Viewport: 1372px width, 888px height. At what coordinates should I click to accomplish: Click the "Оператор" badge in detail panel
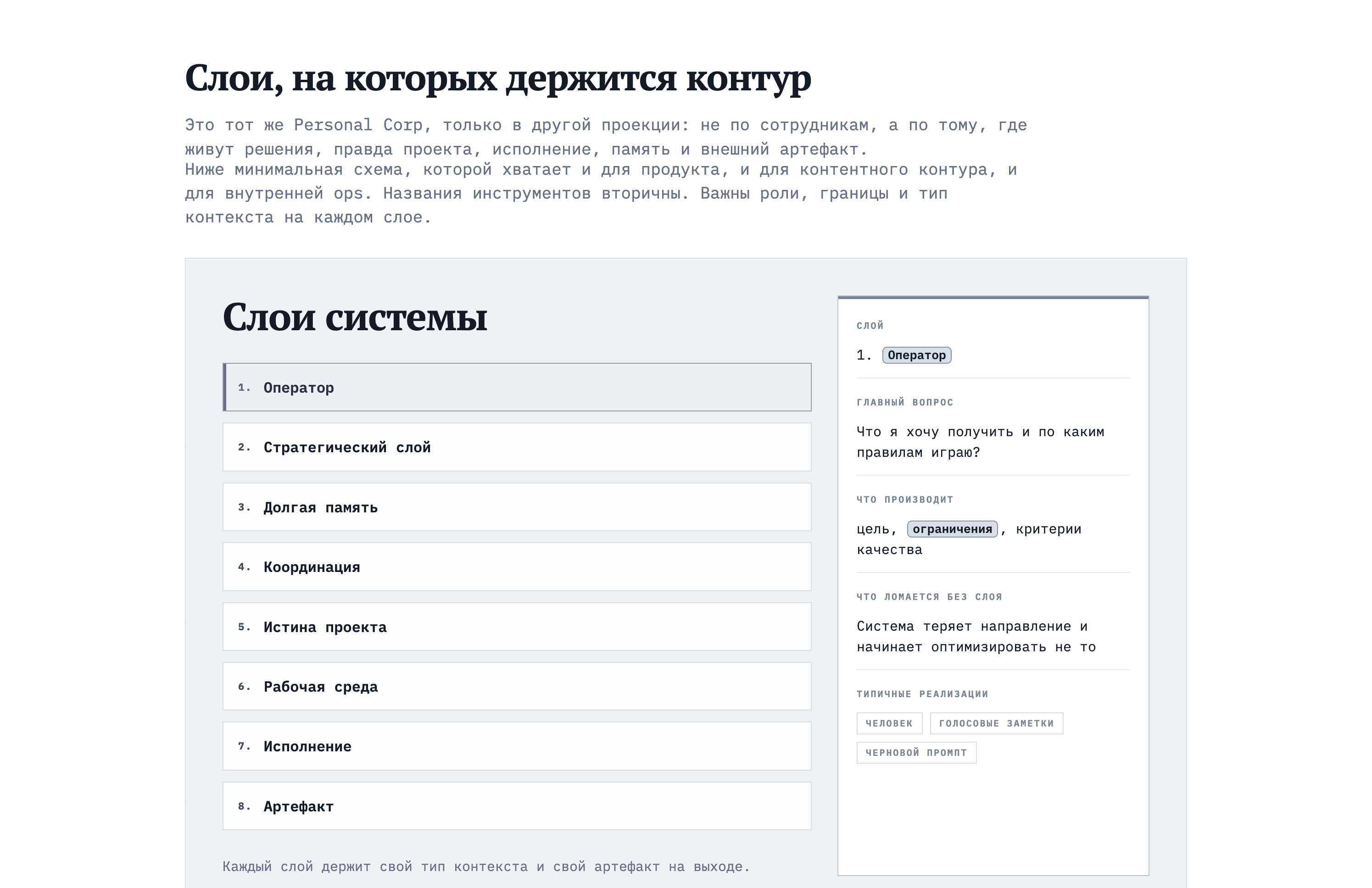pyautogui.click(x=917, y=355)
